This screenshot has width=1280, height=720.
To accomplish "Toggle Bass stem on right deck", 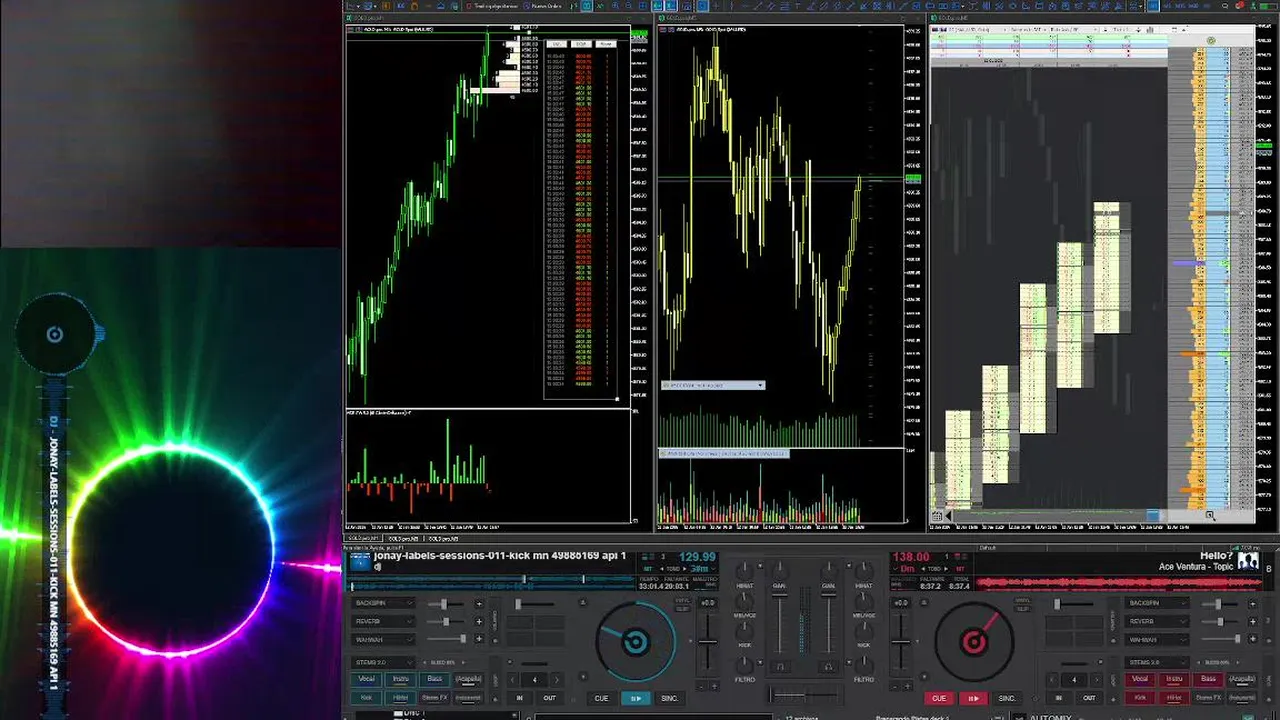I will (1208, 679).
